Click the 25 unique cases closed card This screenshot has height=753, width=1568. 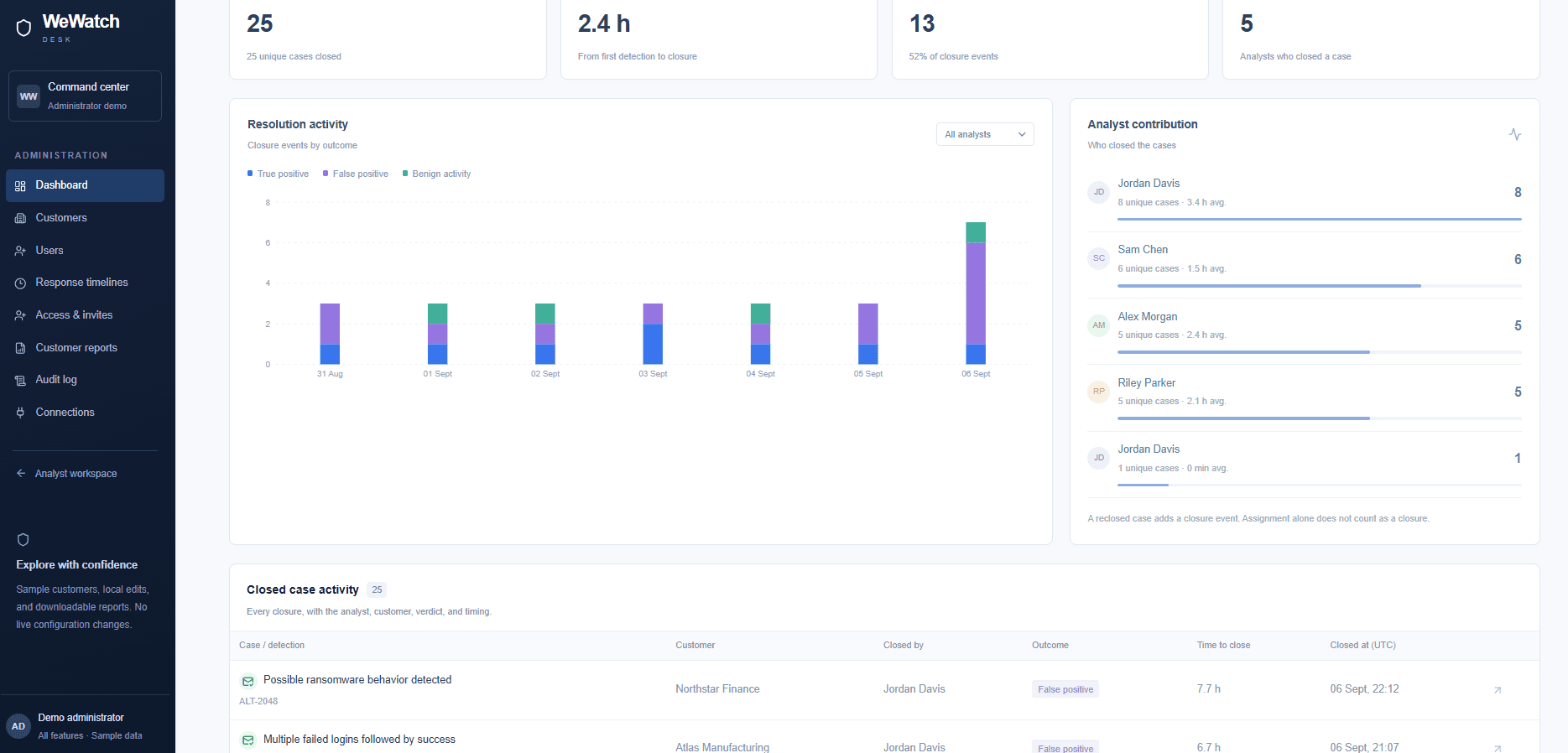click(x=388, y=39)
